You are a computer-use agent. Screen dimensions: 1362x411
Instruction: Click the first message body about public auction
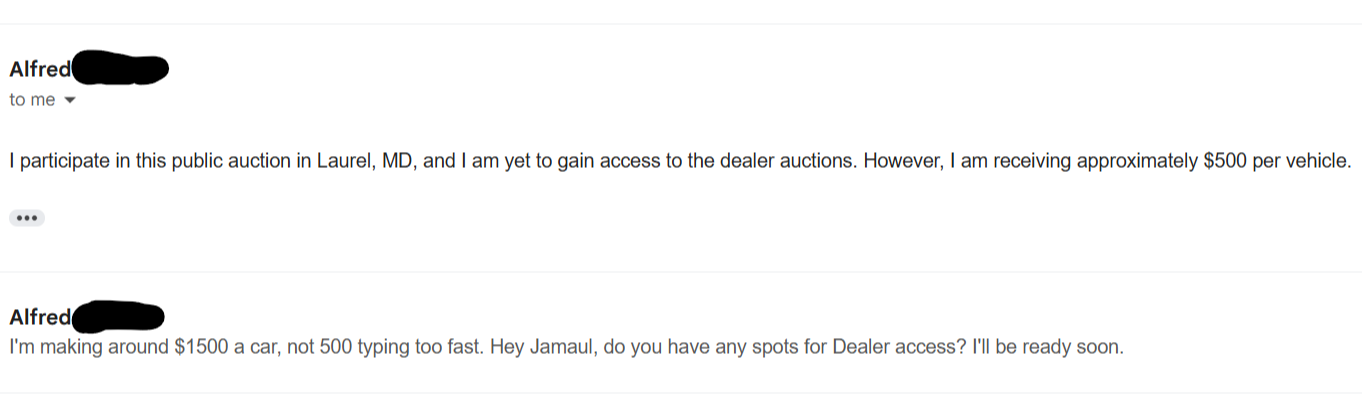pyautogui.click(x=680, y=161)
